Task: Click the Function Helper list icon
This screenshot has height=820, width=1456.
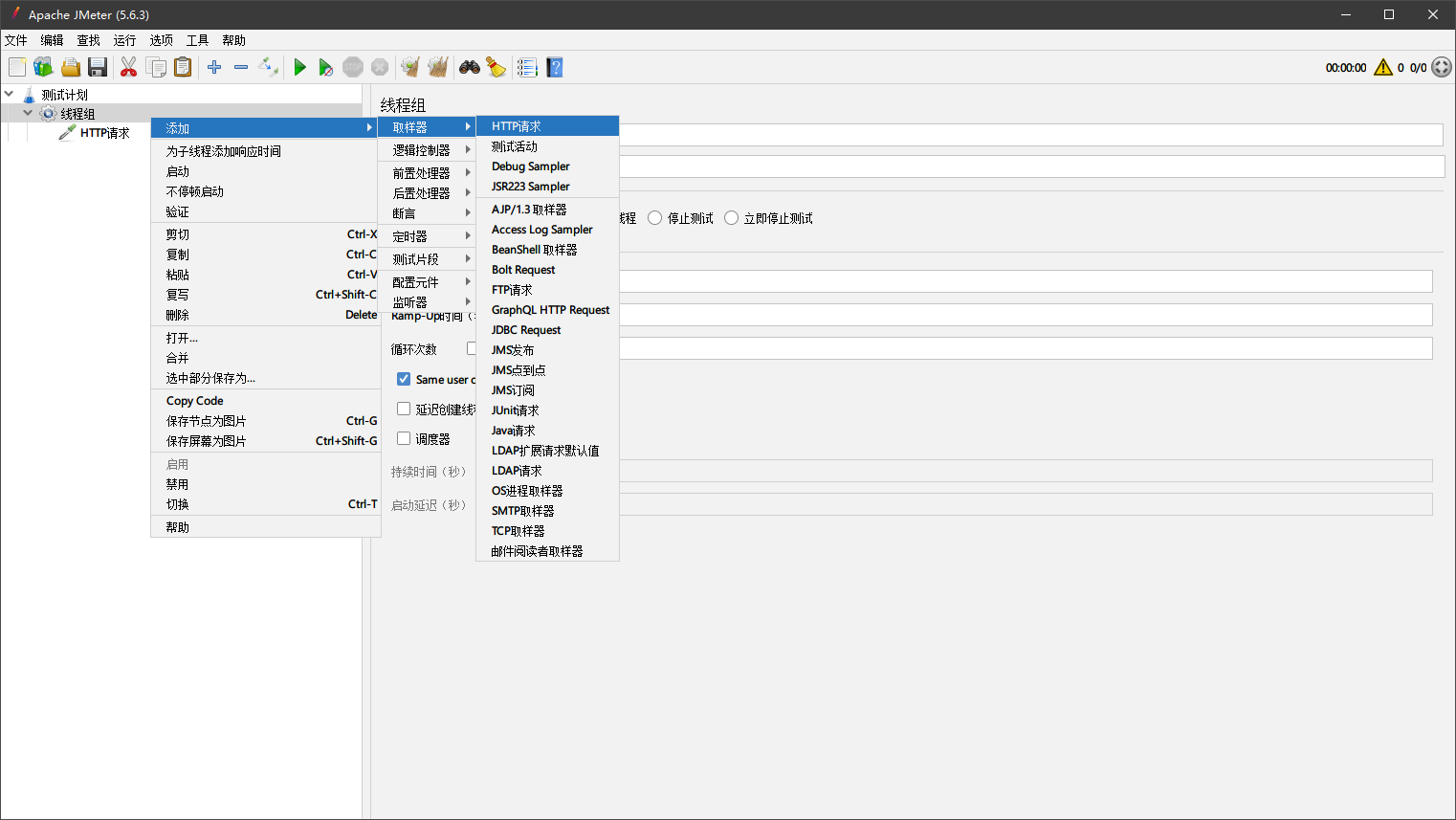Action: click(x=527, y=67)
